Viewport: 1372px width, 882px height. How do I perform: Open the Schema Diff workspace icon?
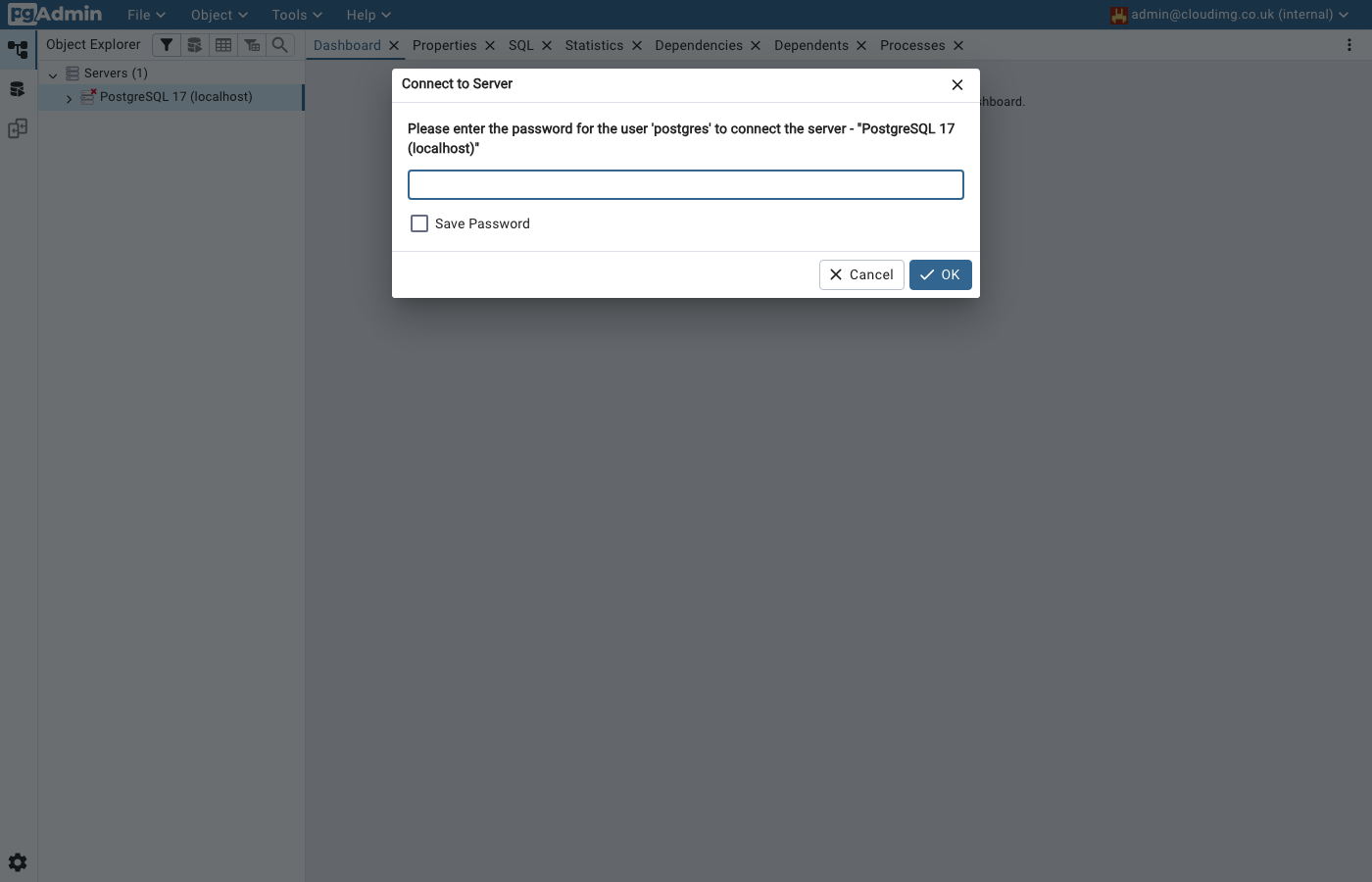coord(16,128)
